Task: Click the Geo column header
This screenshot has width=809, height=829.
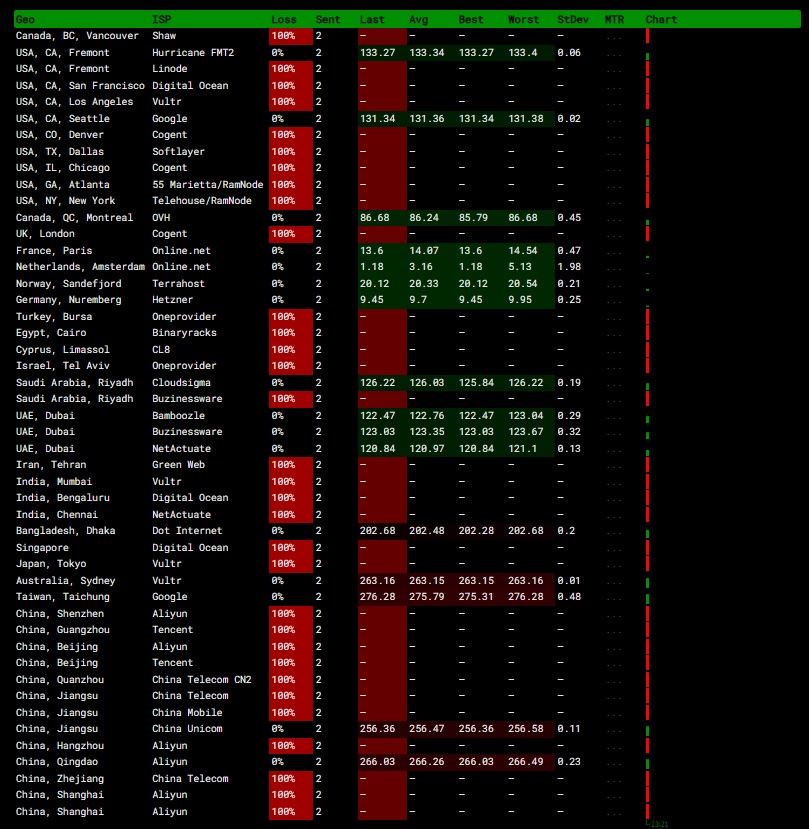Action: tap(25, 20)
